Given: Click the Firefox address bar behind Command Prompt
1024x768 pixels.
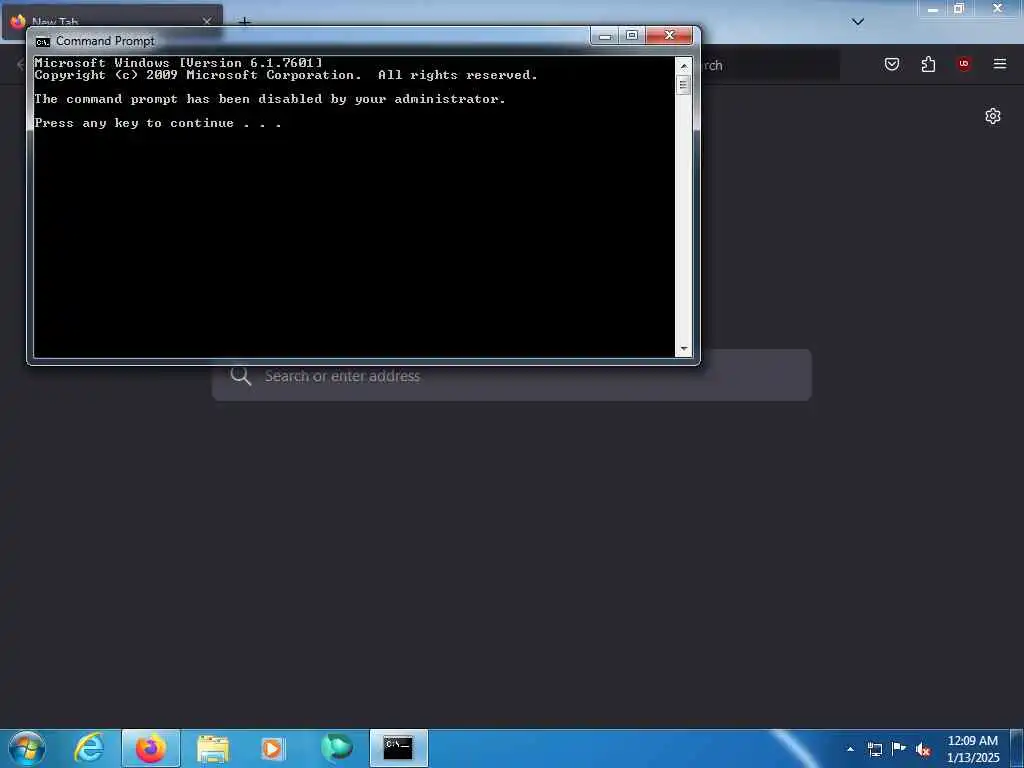Looking at the screenshot, I should click(x=771, y=65).
